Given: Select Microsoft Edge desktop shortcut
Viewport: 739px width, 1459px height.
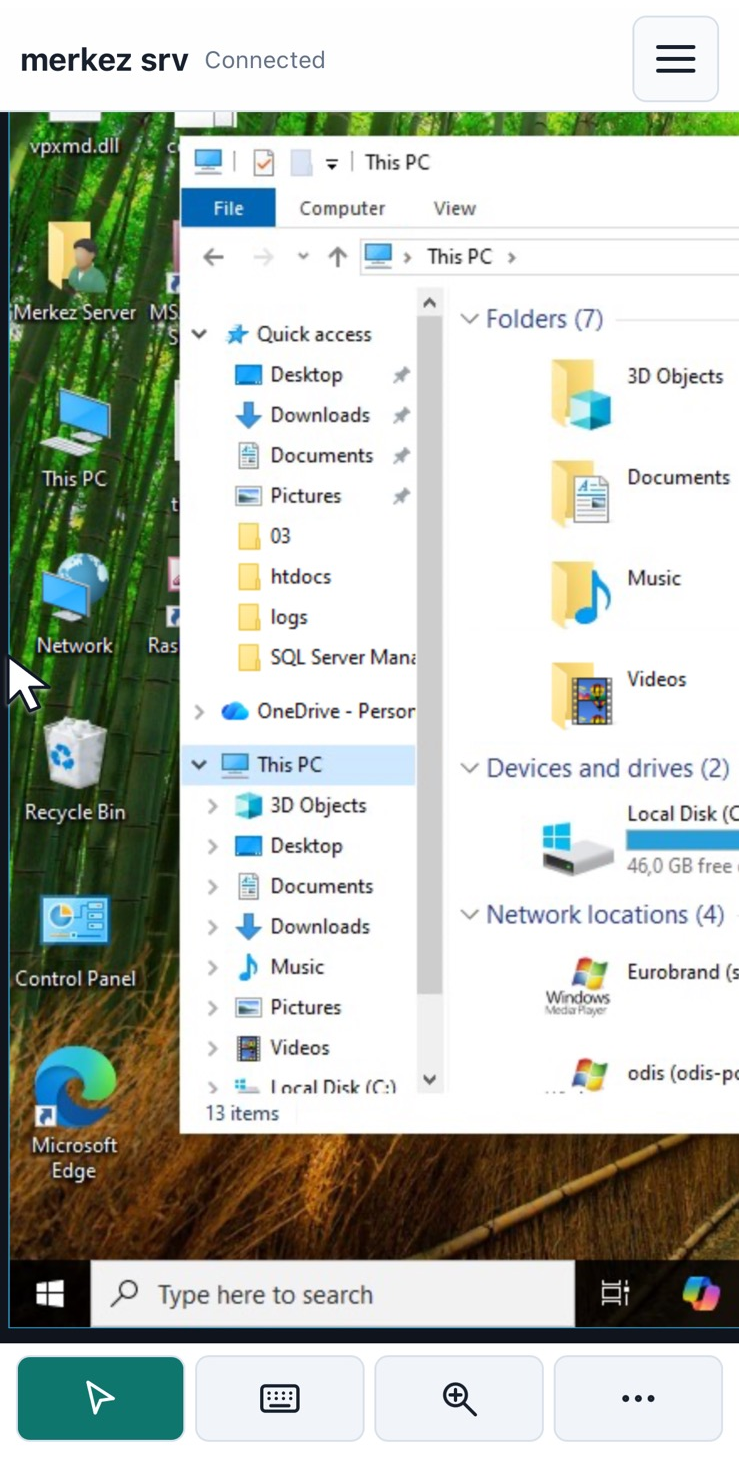Looking at the screenshot, I should 75,1114.
